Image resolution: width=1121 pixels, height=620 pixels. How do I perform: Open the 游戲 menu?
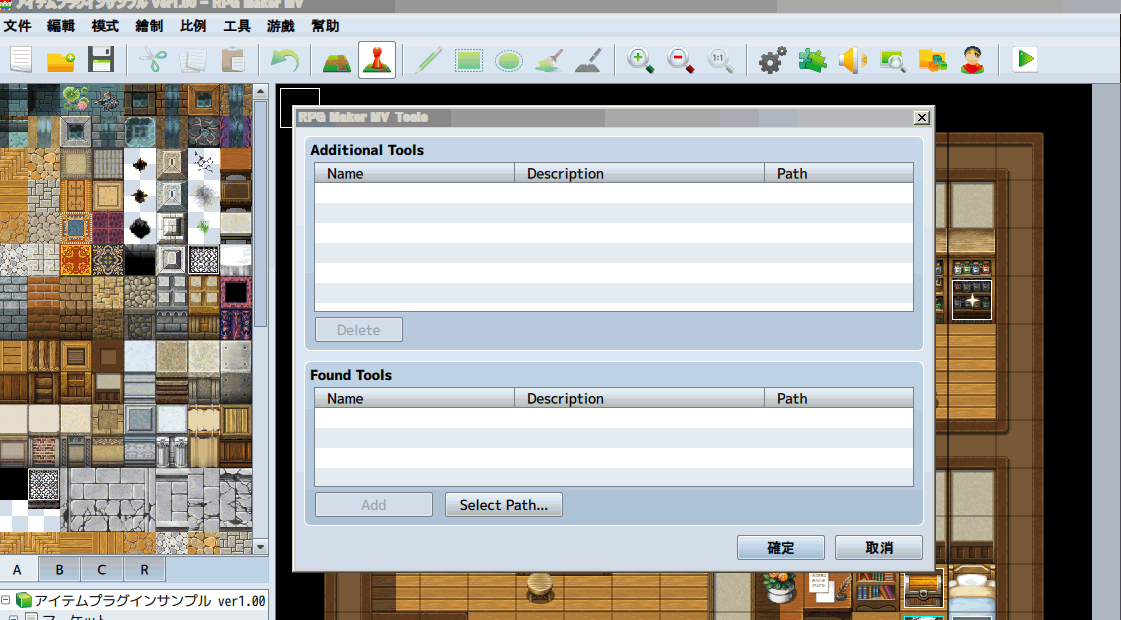[x=281, y=26]
